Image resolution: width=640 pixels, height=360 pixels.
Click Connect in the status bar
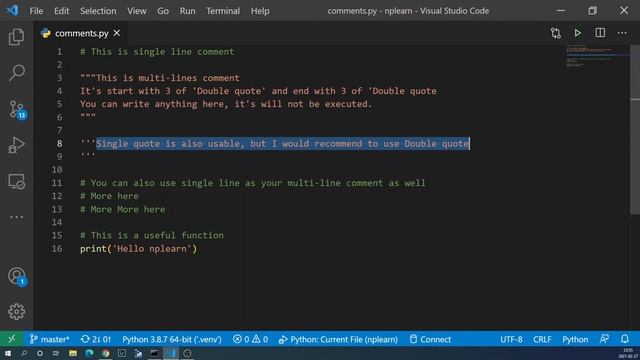(430, 339)
